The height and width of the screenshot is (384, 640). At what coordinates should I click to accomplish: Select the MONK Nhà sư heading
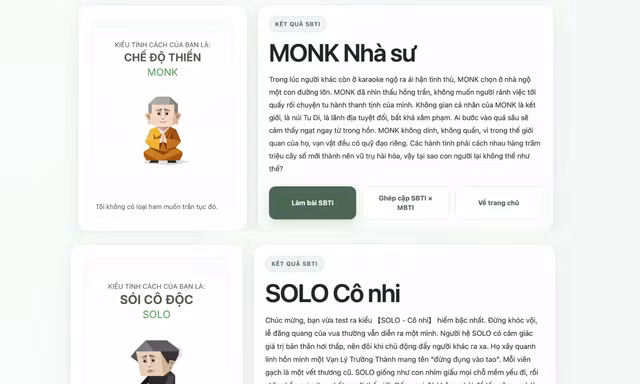pos(342,53)
